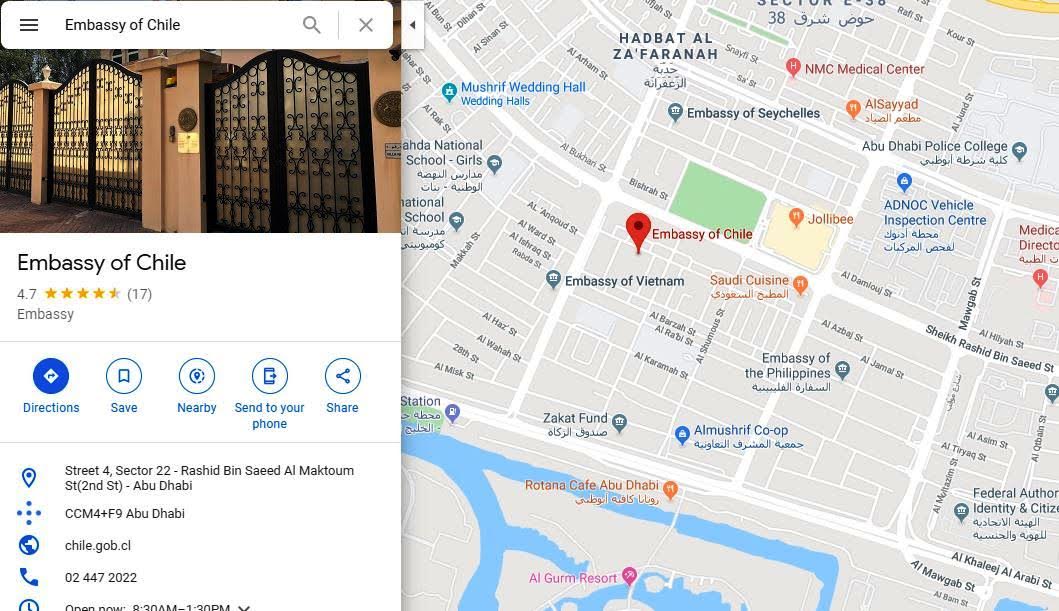Clear the search with the X icon
The height and width of the screenshot is (611, 1059).
[365, 25]
